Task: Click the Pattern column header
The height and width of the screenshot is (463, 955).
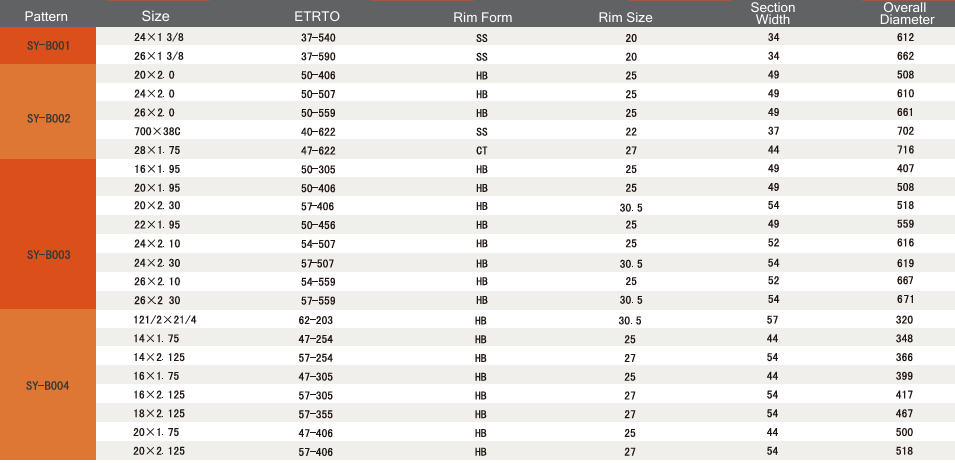Action: pos(46,16)
